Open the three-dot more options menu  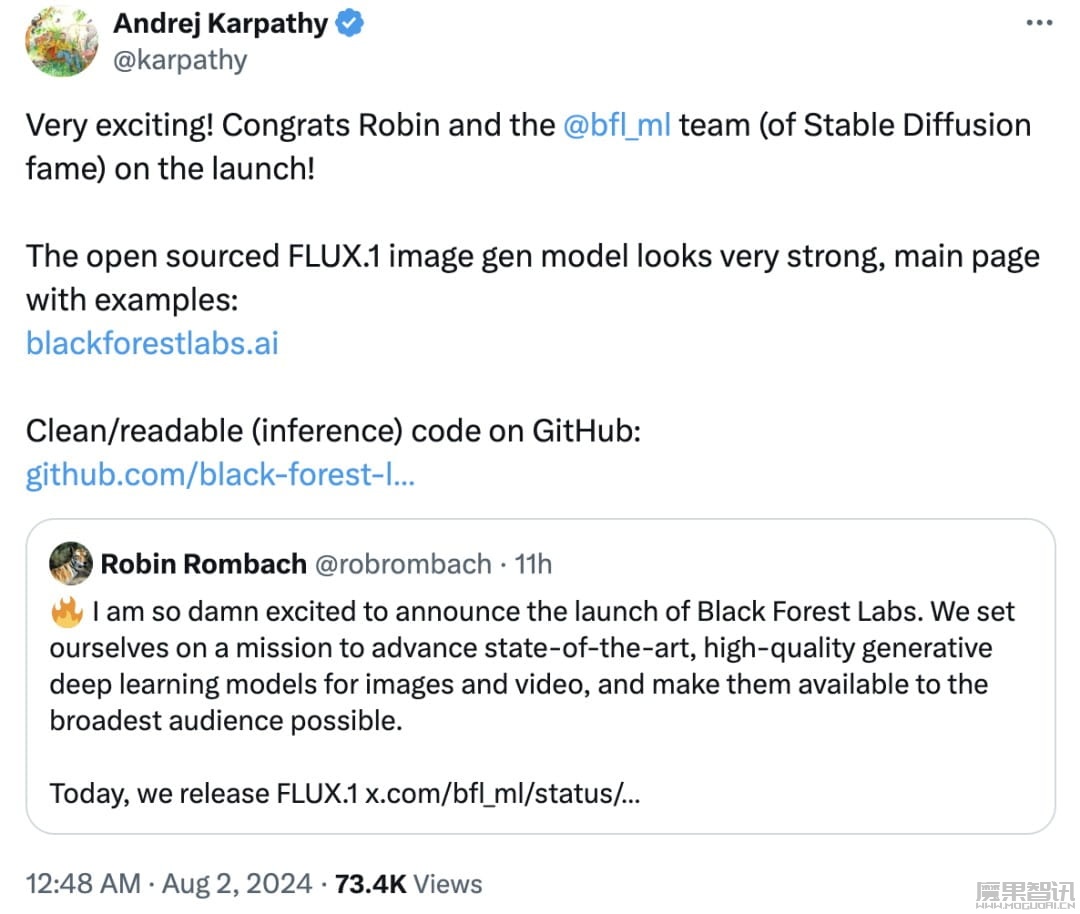(1039, 23)
